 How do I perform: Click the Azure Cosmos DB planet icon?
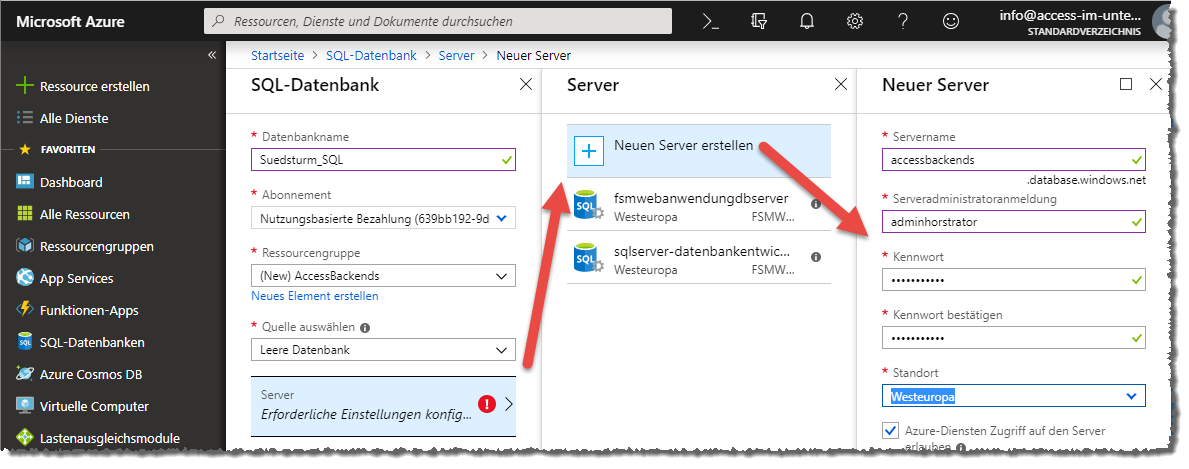(x=25, y=374)
